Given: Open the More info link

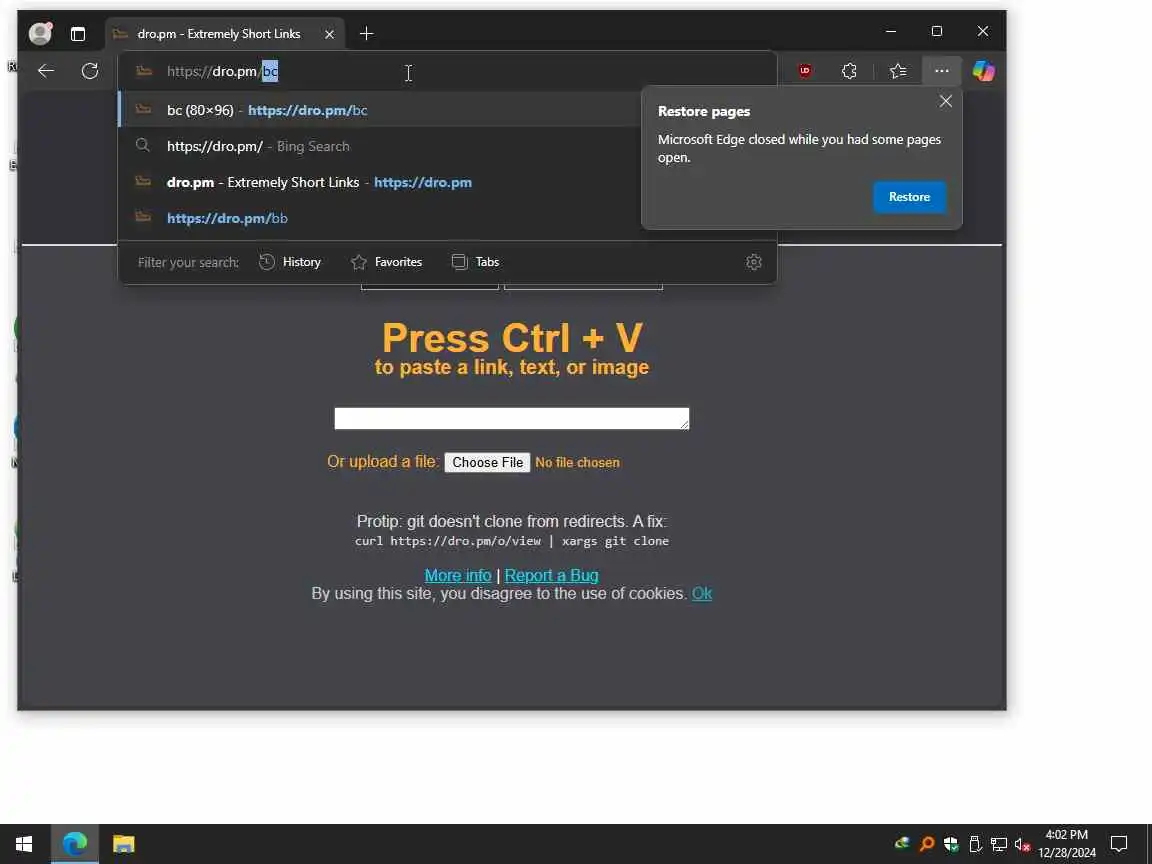Looking at the screenshot, I should pyautogui.click(x=458, y=575).
